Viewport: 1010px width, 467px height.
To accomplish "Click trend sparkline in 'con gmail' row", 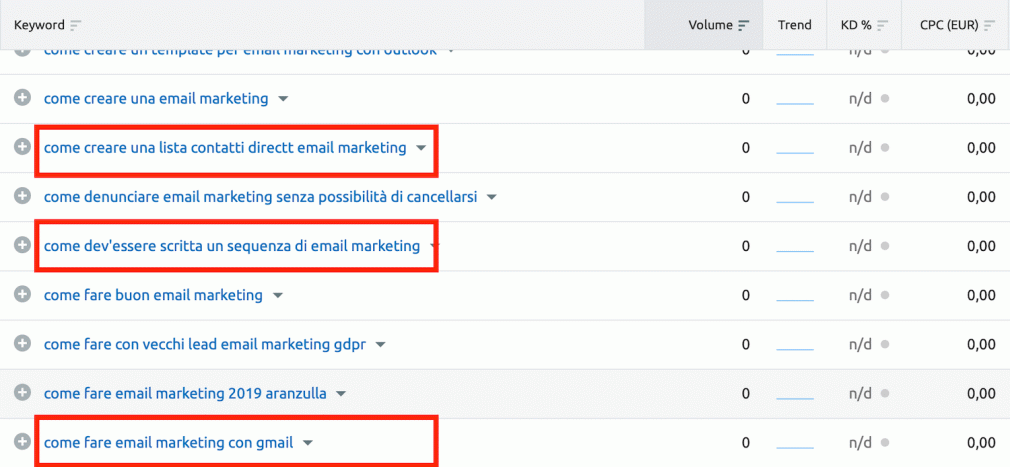I will point(795,447).
